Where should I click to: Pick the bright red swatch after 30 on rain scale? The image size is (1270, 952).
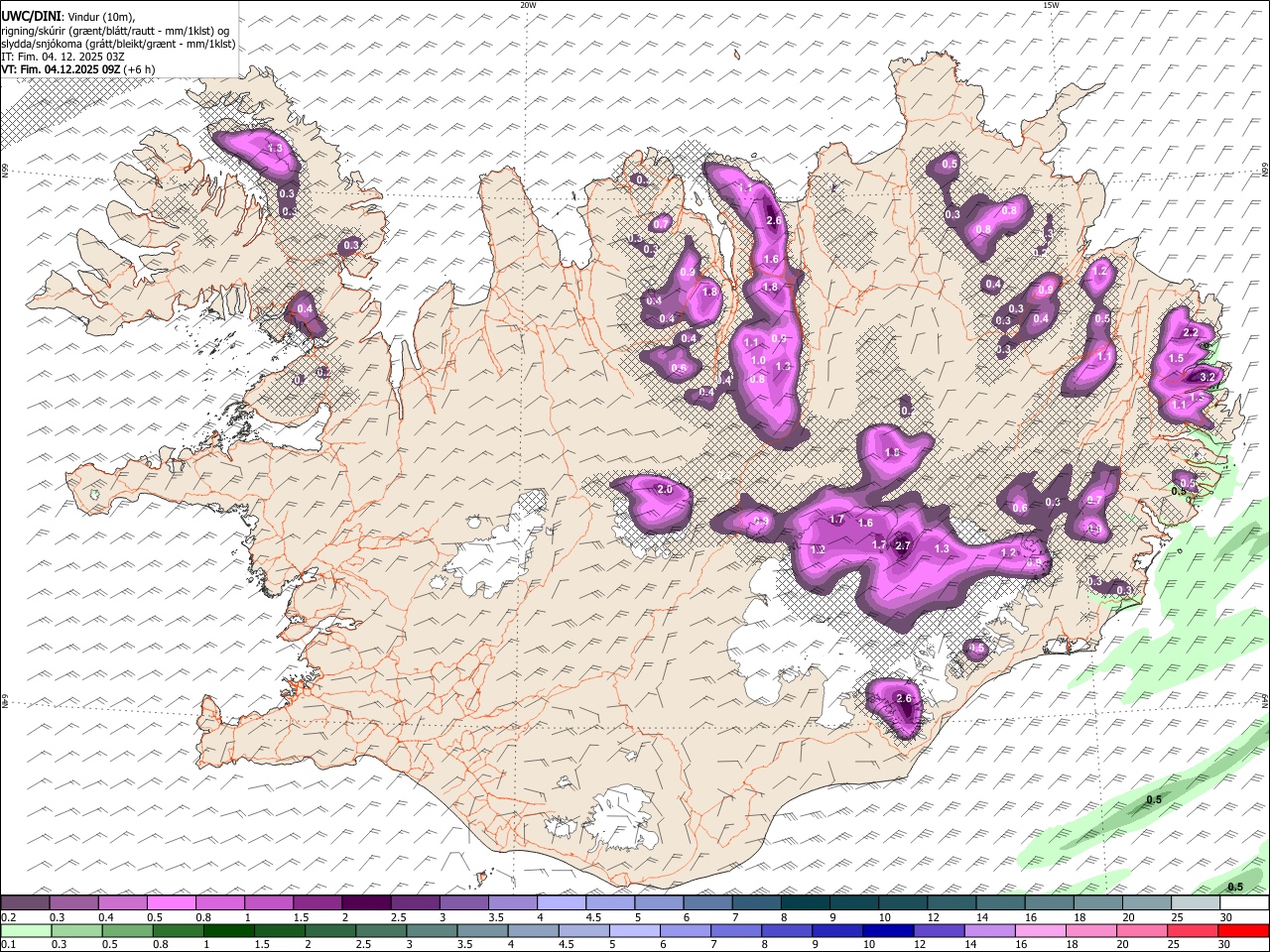1243,930
